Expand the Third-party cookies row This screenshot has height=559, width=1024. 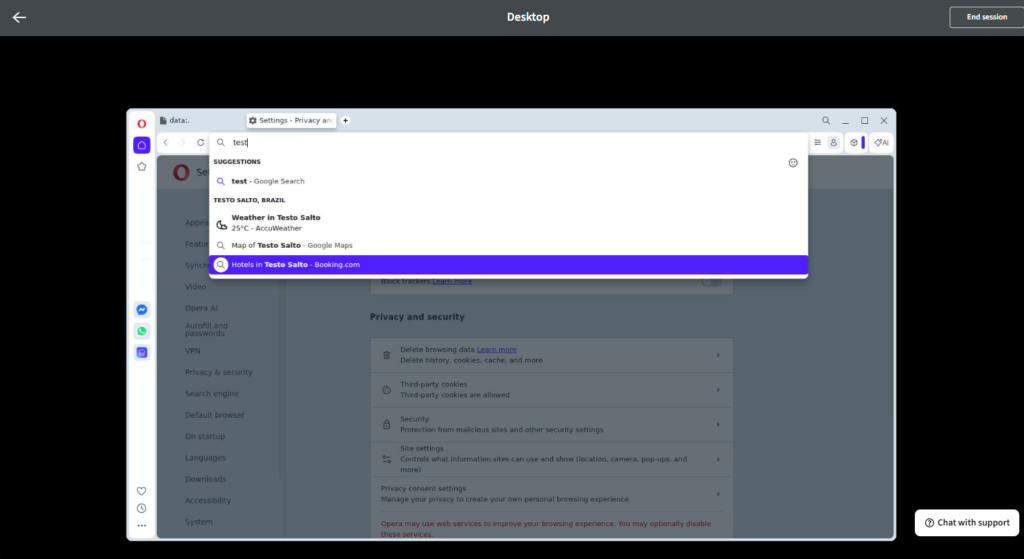[x=717, y=389]
